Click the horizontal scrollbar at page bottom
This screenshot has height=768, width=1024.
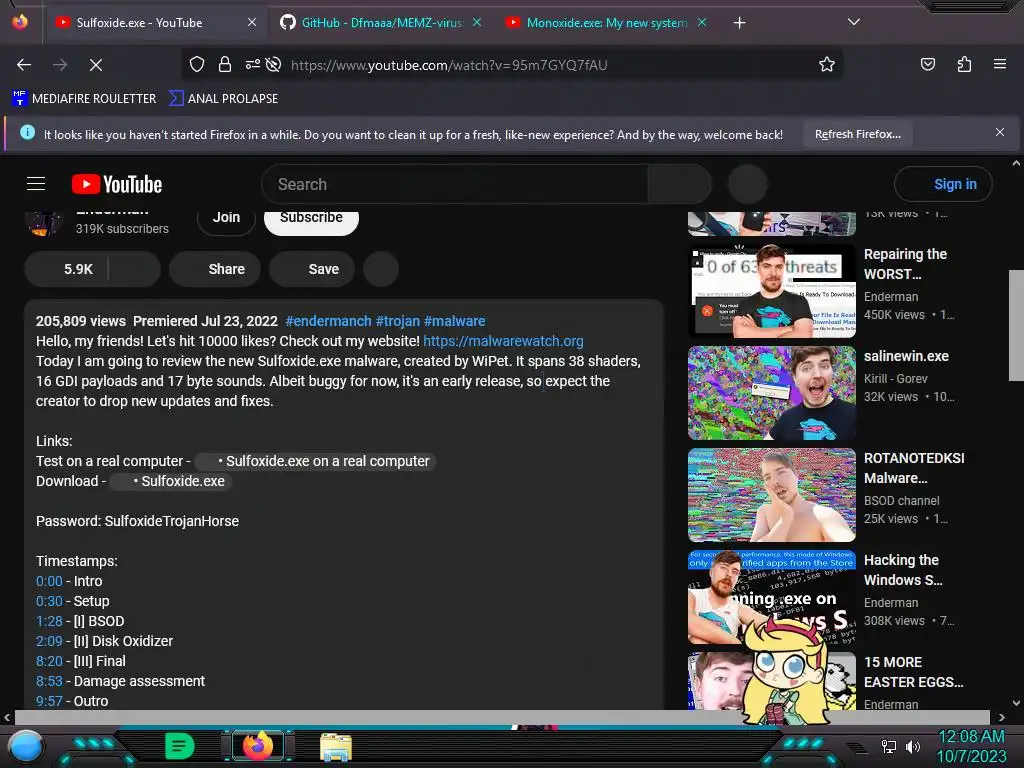(x=502, y=717)
